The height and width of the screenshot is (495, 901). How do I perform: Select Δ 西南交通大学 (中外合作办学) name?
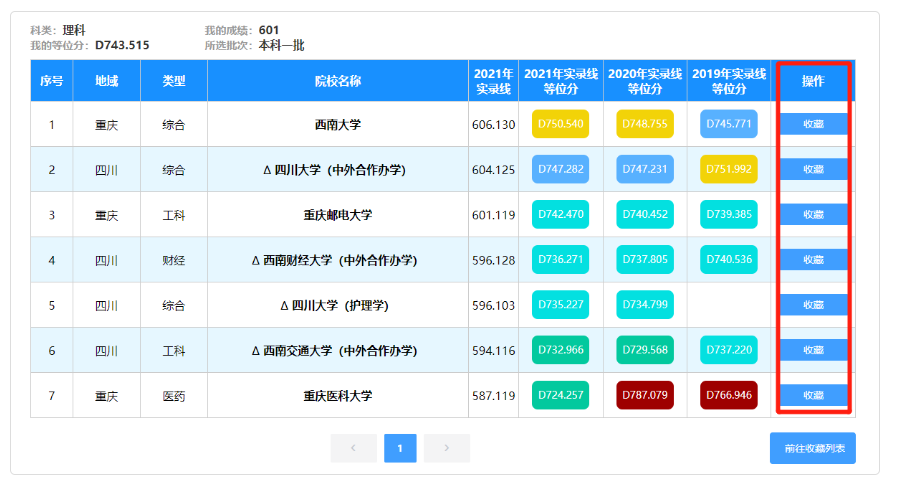[334, 351]
